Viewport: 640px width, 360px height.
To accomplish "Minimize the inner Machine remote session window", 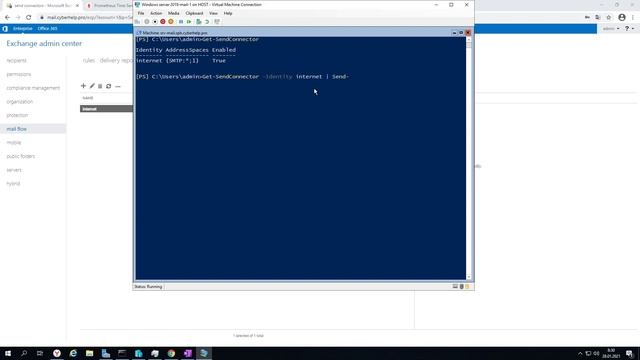I will point(454,33).
